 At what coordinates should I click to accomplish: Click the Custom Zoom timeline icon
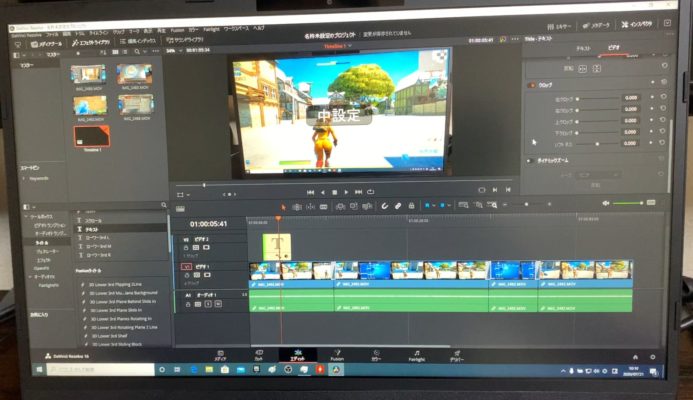(492, 205)
